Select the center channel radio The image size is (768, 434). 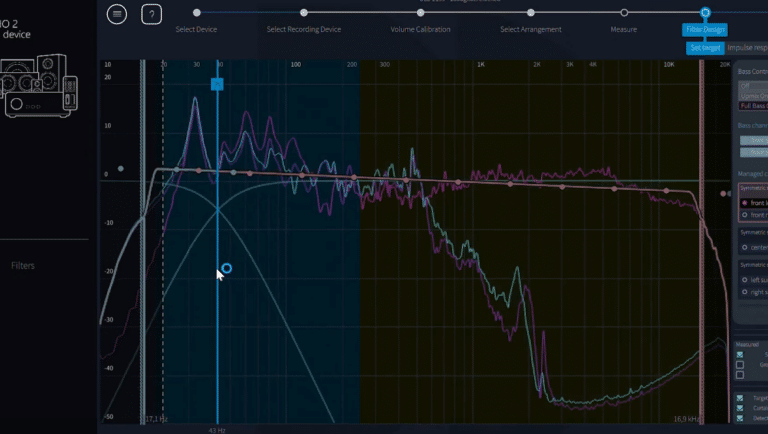click(744, 247)
